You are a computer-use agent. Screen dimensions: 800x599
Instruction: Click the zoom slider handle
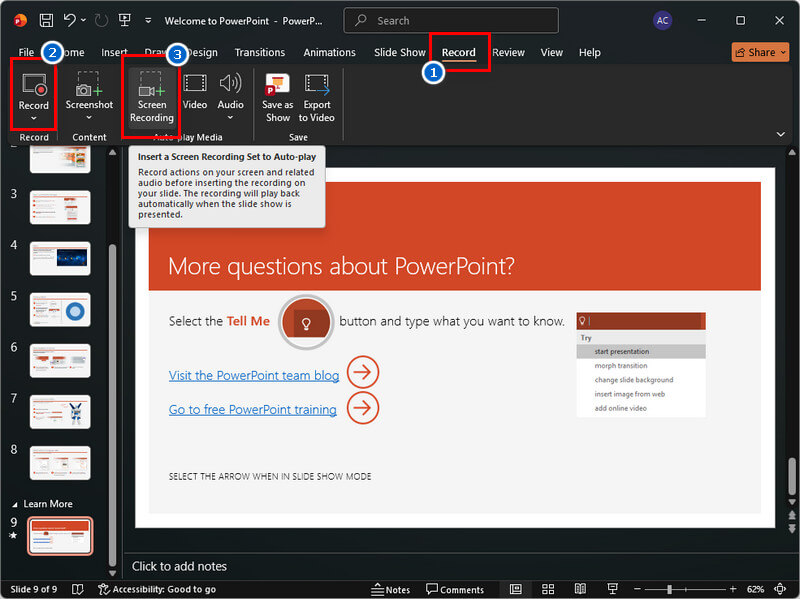point(669,589)
